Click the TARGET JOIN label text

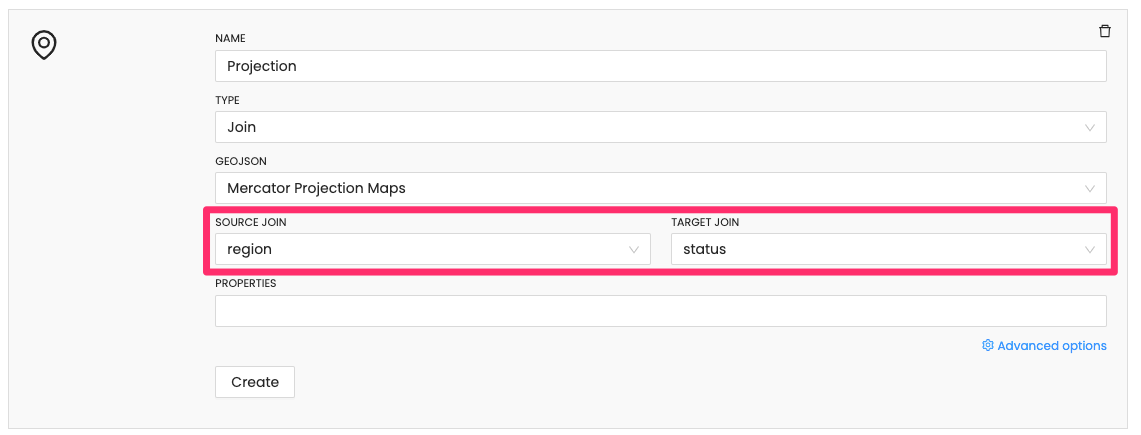point(705,222)
